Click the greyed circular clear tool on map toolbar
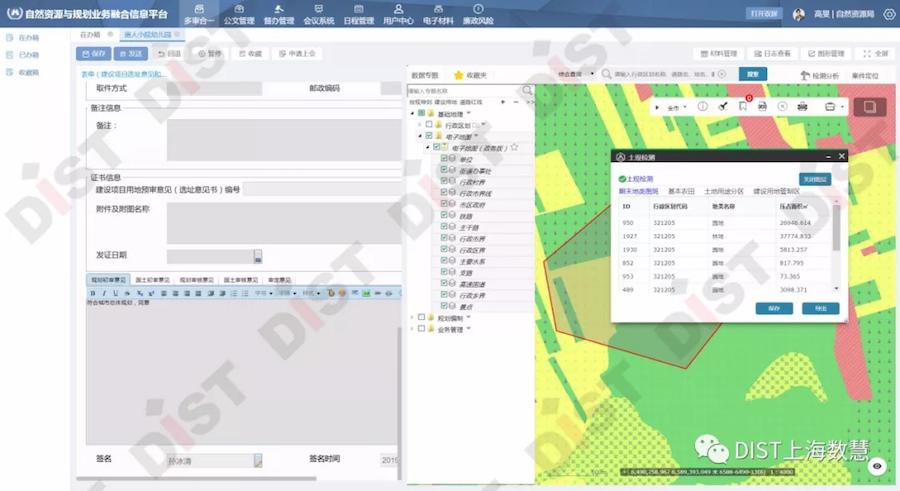Viewport: 900px width, 491px height. [x=782, y=107]
